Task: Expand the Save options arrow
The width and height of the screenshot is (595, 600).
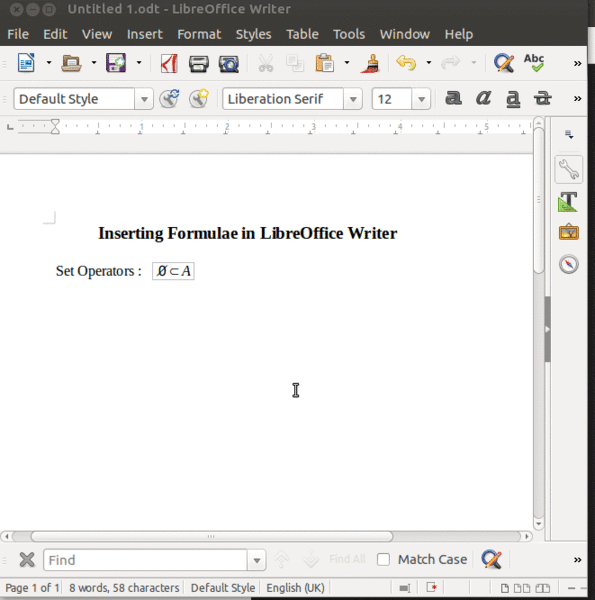Action: [x=139, y=63]
